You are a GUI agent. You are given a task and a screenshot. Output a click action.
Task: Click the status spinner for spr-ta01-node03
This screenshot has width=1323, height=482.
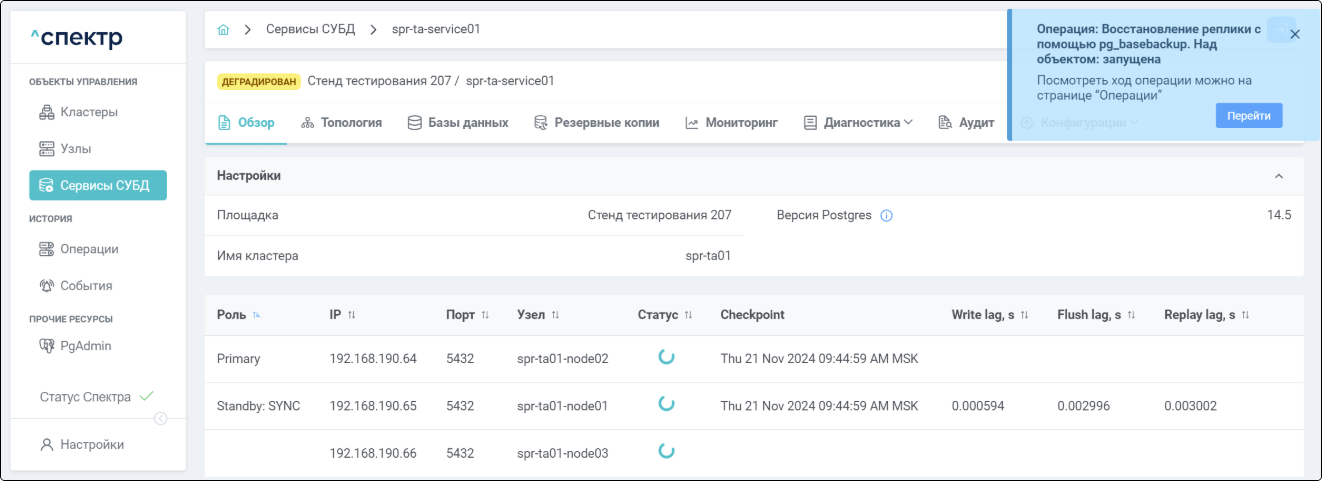pos(666,451)
